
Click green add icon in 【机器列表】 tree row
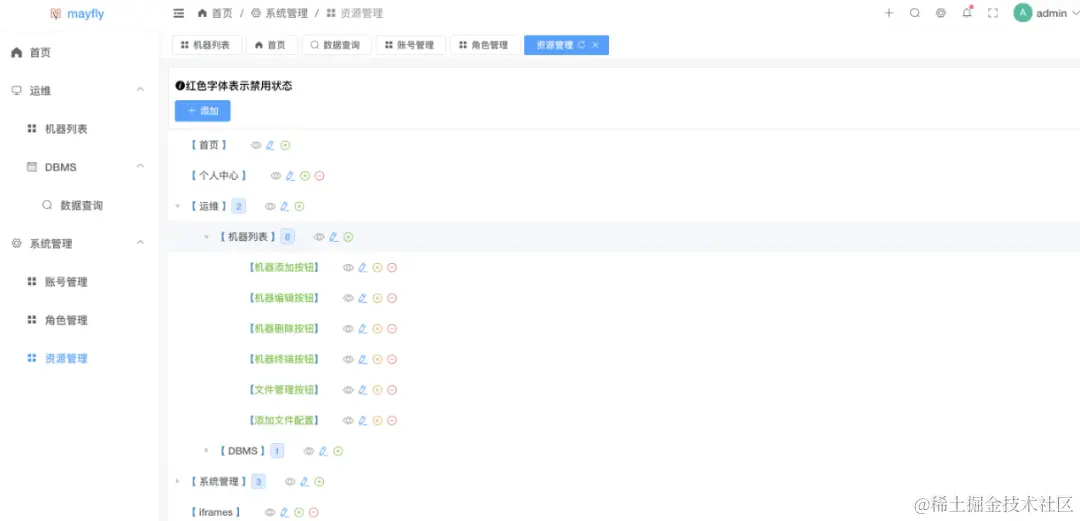tap(349, 237)
